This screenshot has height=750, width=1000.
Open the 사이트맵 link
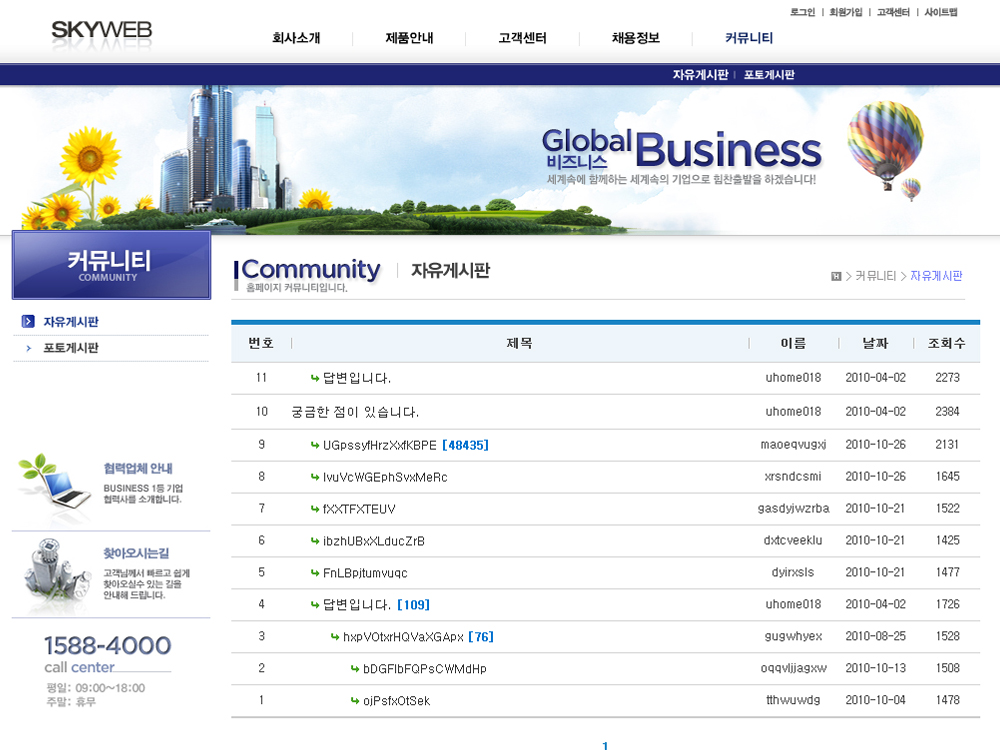(x=941, y=12)
